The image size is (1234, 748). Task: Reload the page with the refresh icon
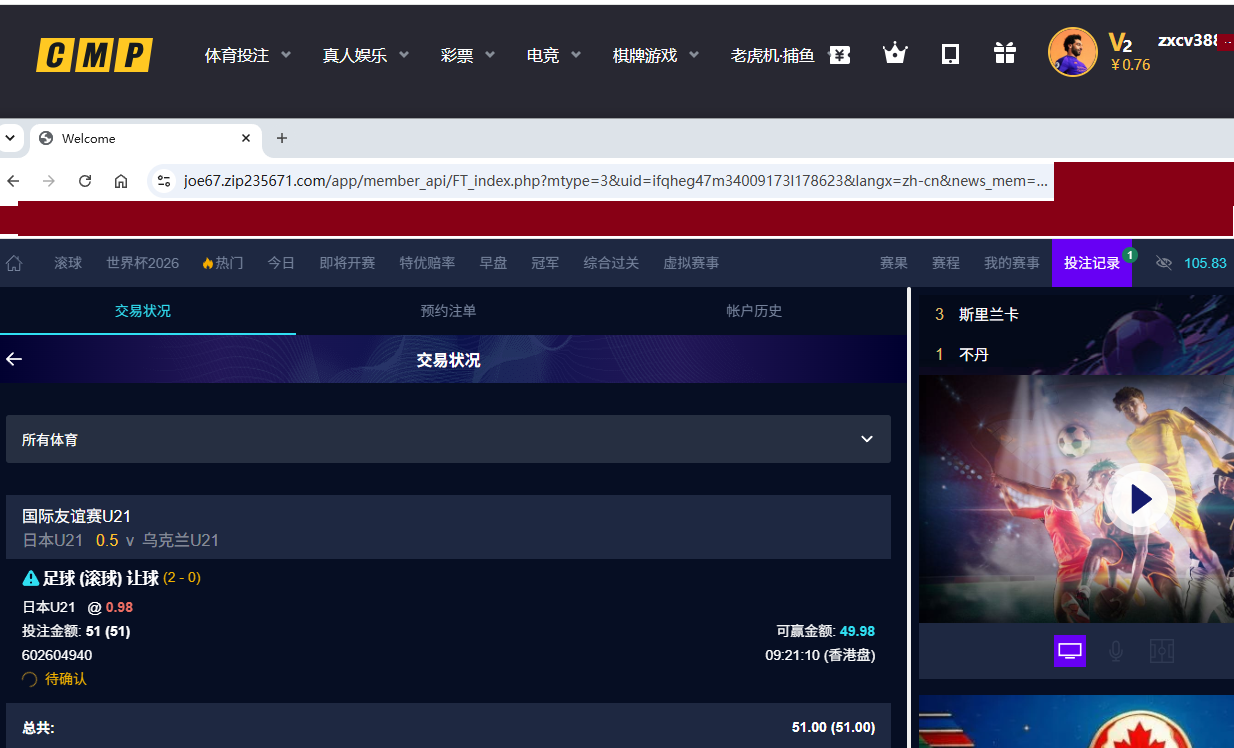click(x=85, y=181)
